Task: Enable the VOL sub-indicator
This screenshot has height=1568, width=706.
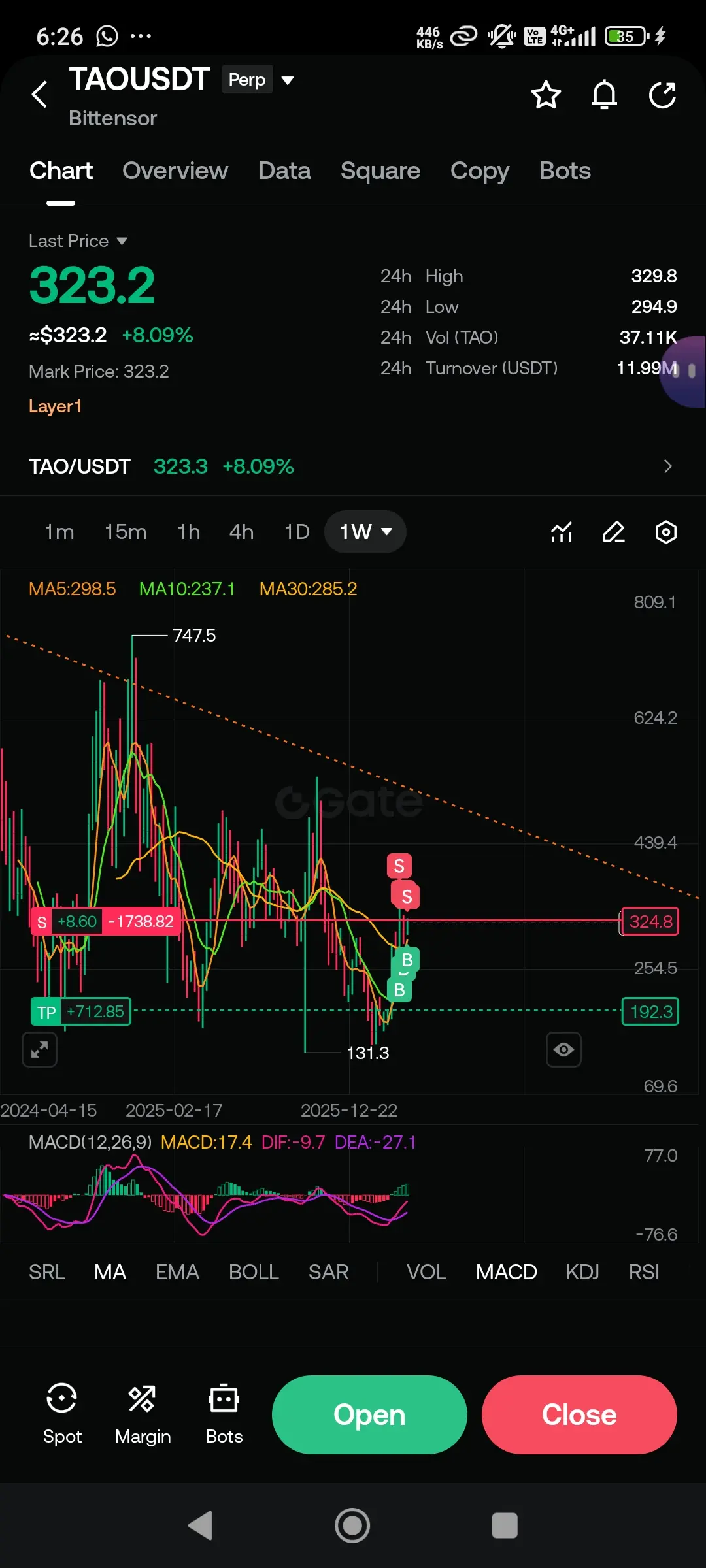Action: [x=426, y=1272]
